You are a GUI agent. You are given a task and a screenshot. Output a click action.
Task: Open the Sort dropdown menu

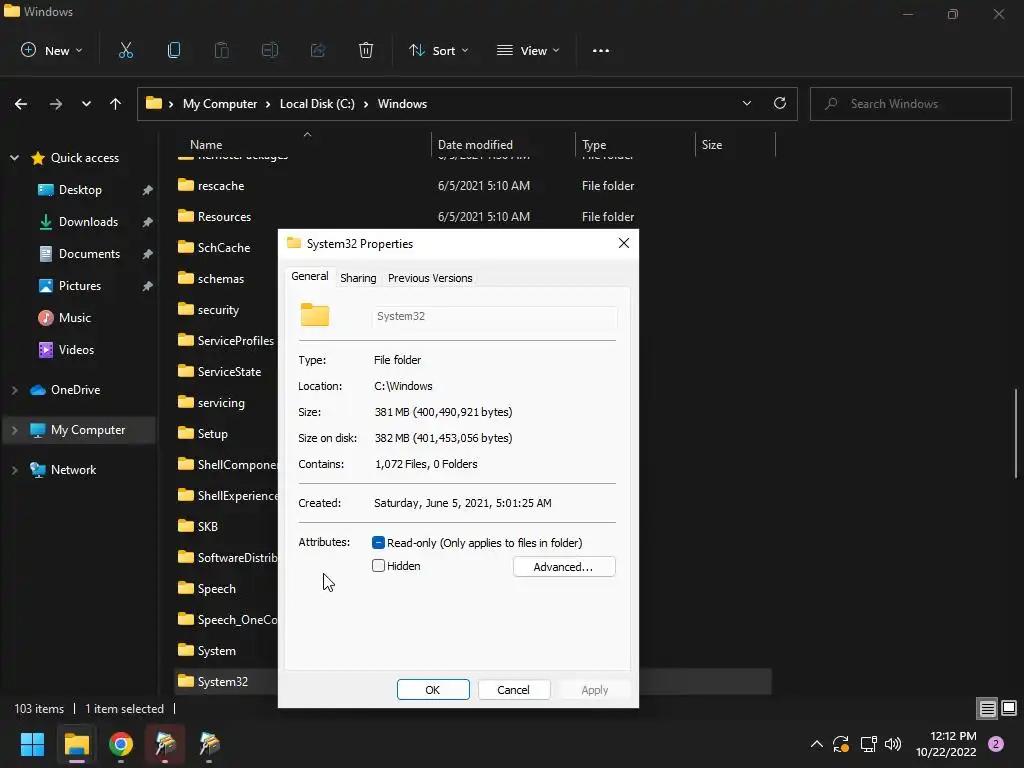pos(438,50)
